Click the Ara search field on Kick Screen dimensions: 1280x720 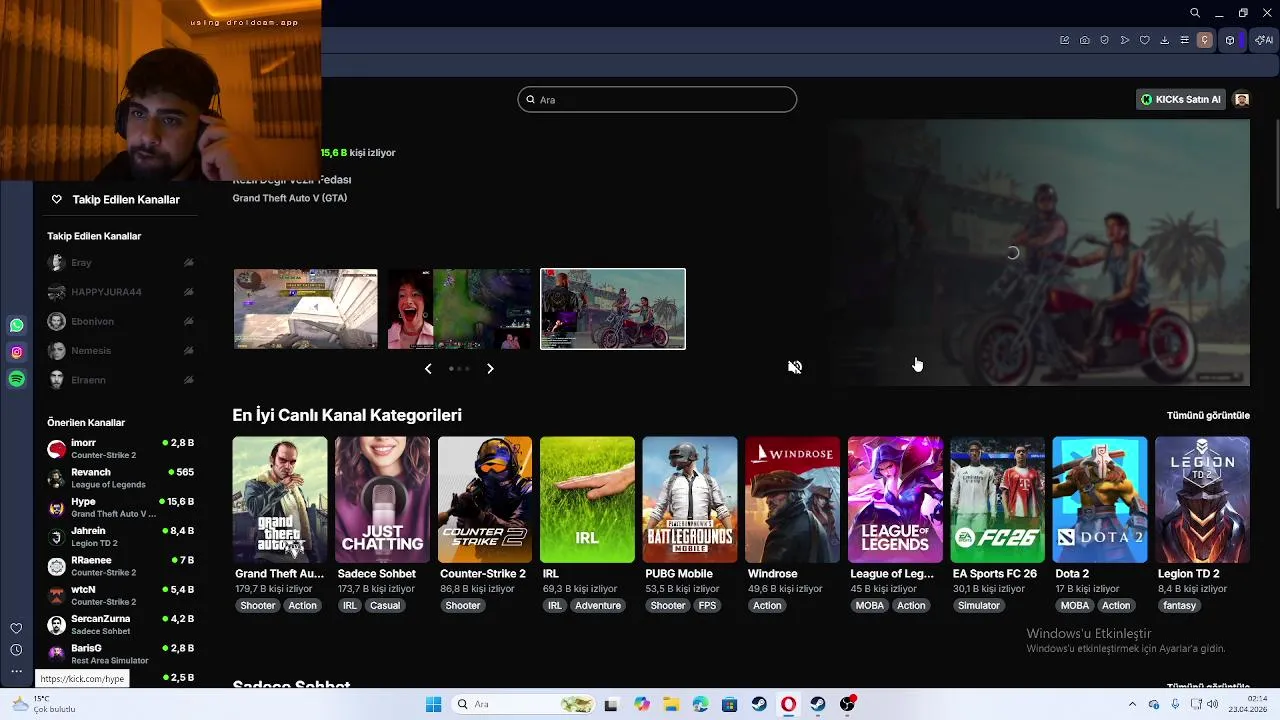click(x=657, y=99)
